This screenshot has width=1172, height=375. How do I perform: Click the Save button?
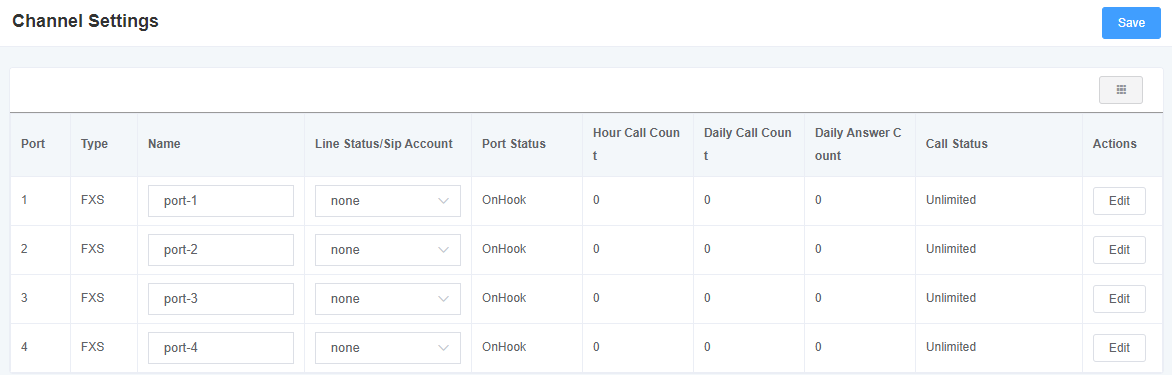[1131, 23]
